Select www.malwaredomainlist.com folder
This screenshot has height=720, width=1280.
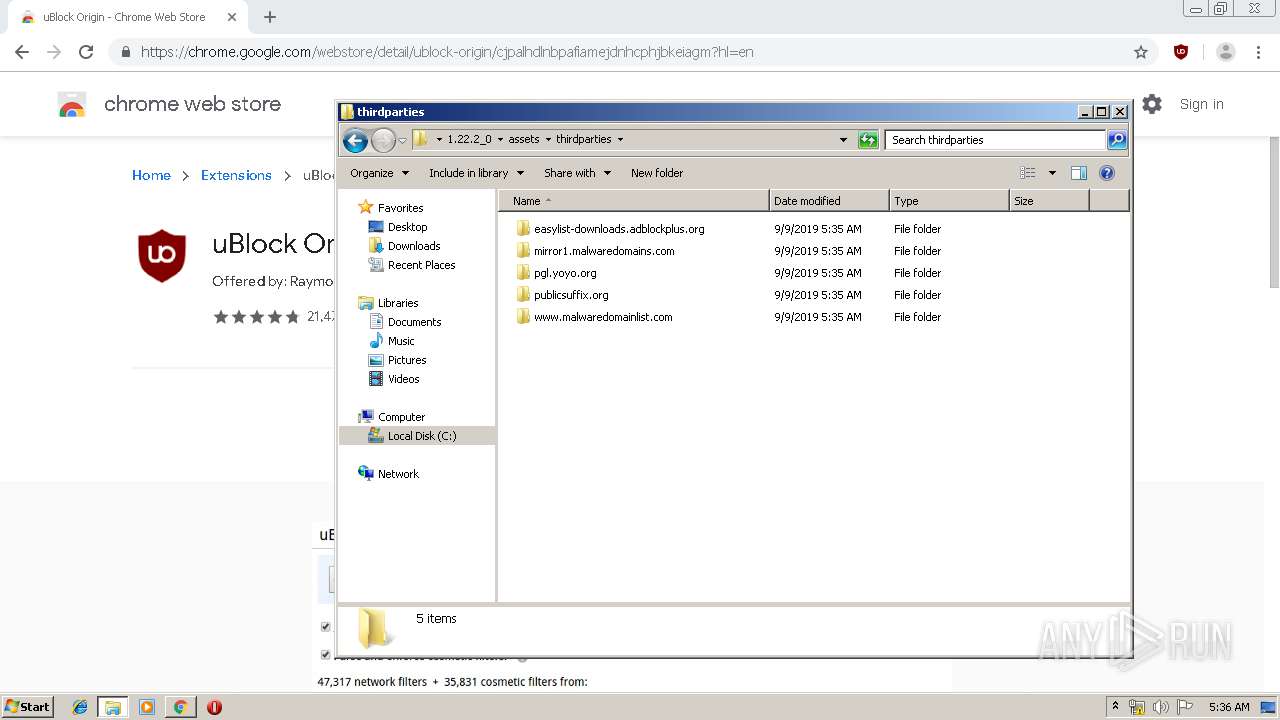[x=603, y=317]
